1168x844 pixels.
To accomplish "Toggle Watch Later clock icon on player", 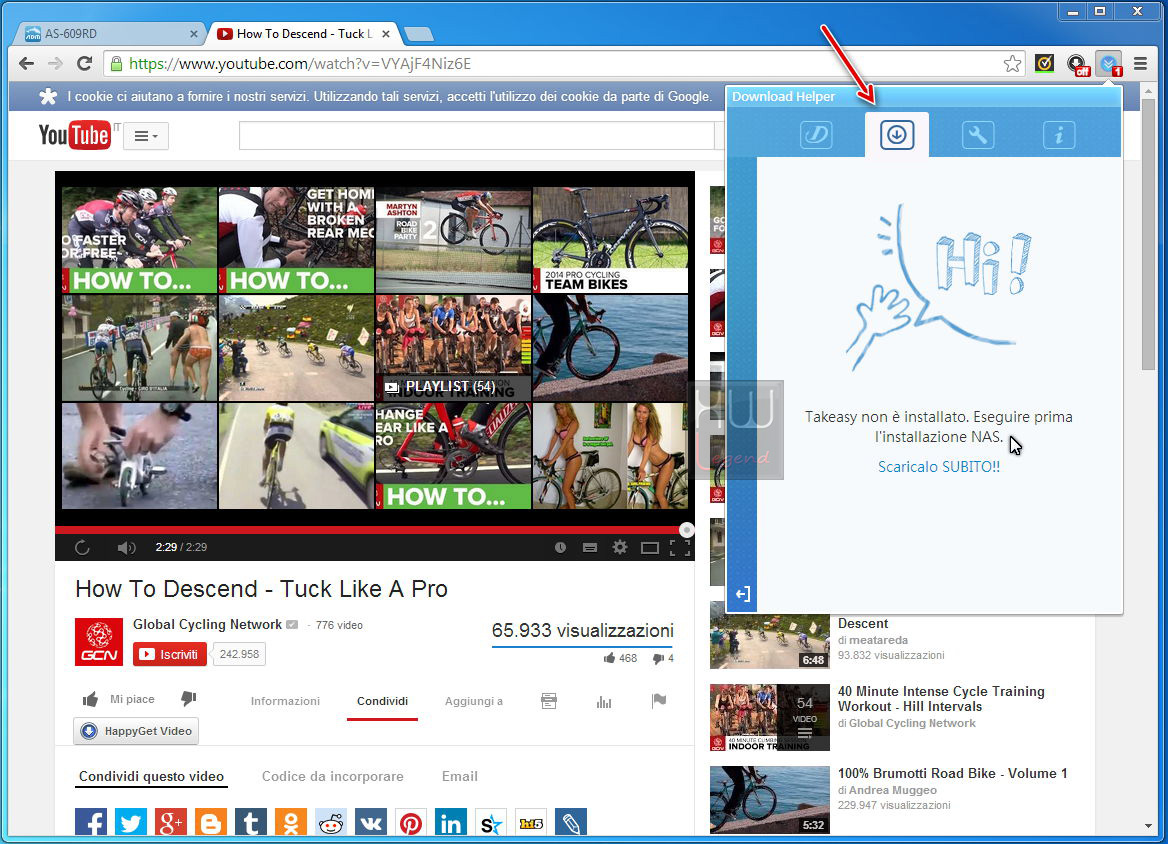I will (560, 548).
